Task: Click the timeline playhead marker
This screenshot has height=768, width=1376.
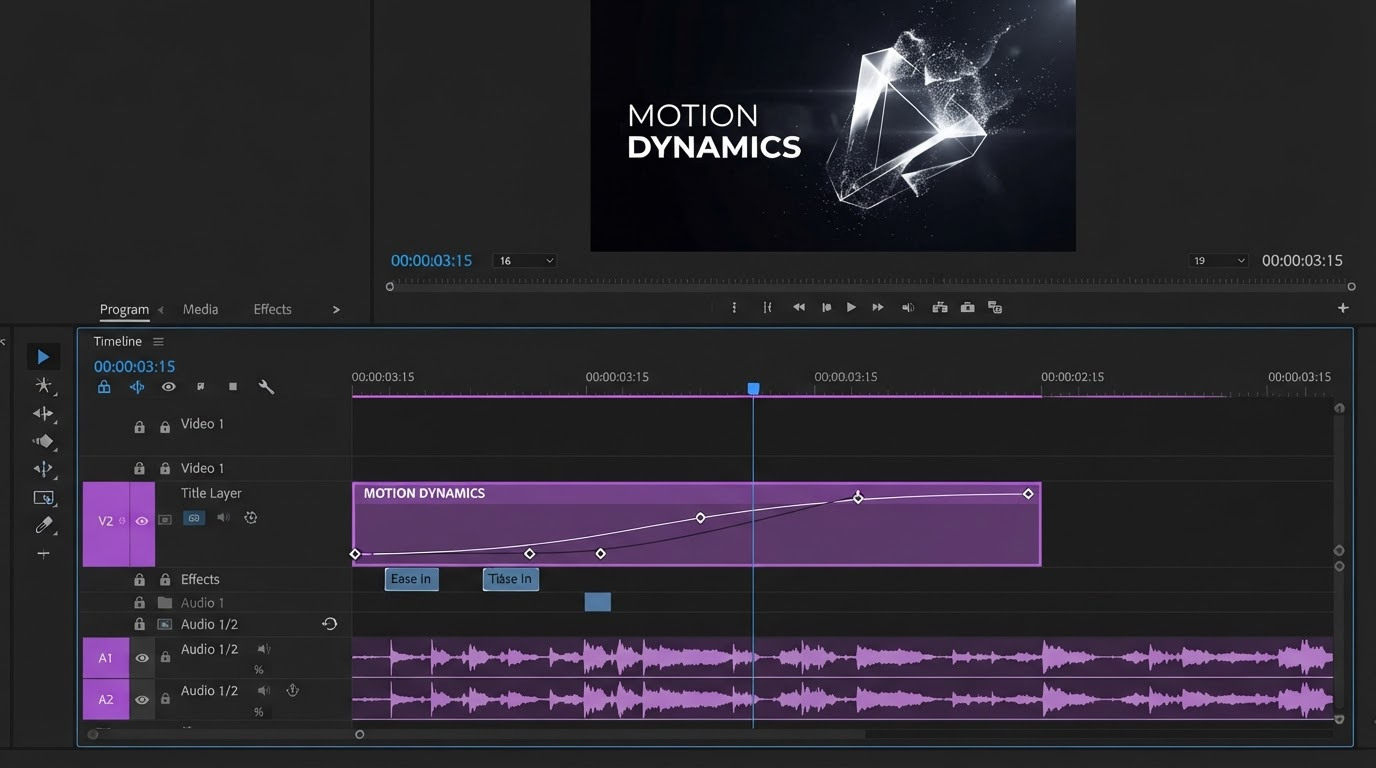Action: pyautogui.click(x=753, y=388)
